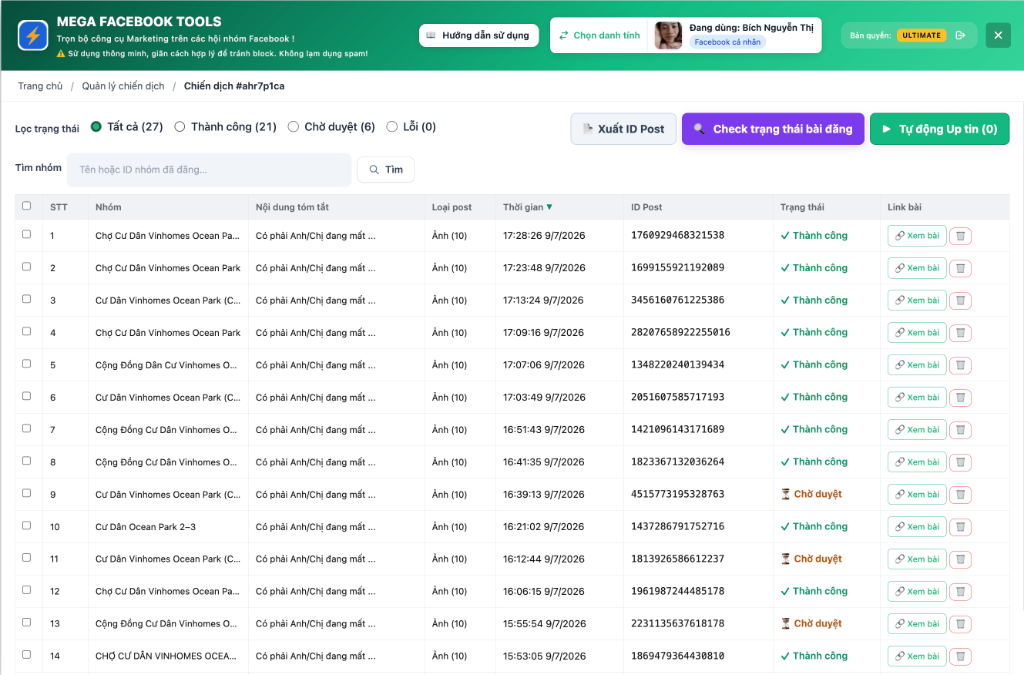Focus the Tìm nhóm search field
The image size is (1024, 675).
tap(209, 170)
